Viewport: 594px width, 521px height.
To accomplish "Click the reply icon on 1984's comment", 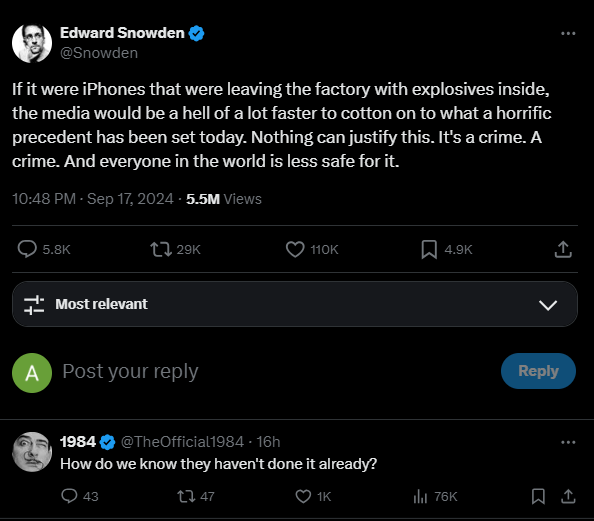I will (x=69, y=496).
